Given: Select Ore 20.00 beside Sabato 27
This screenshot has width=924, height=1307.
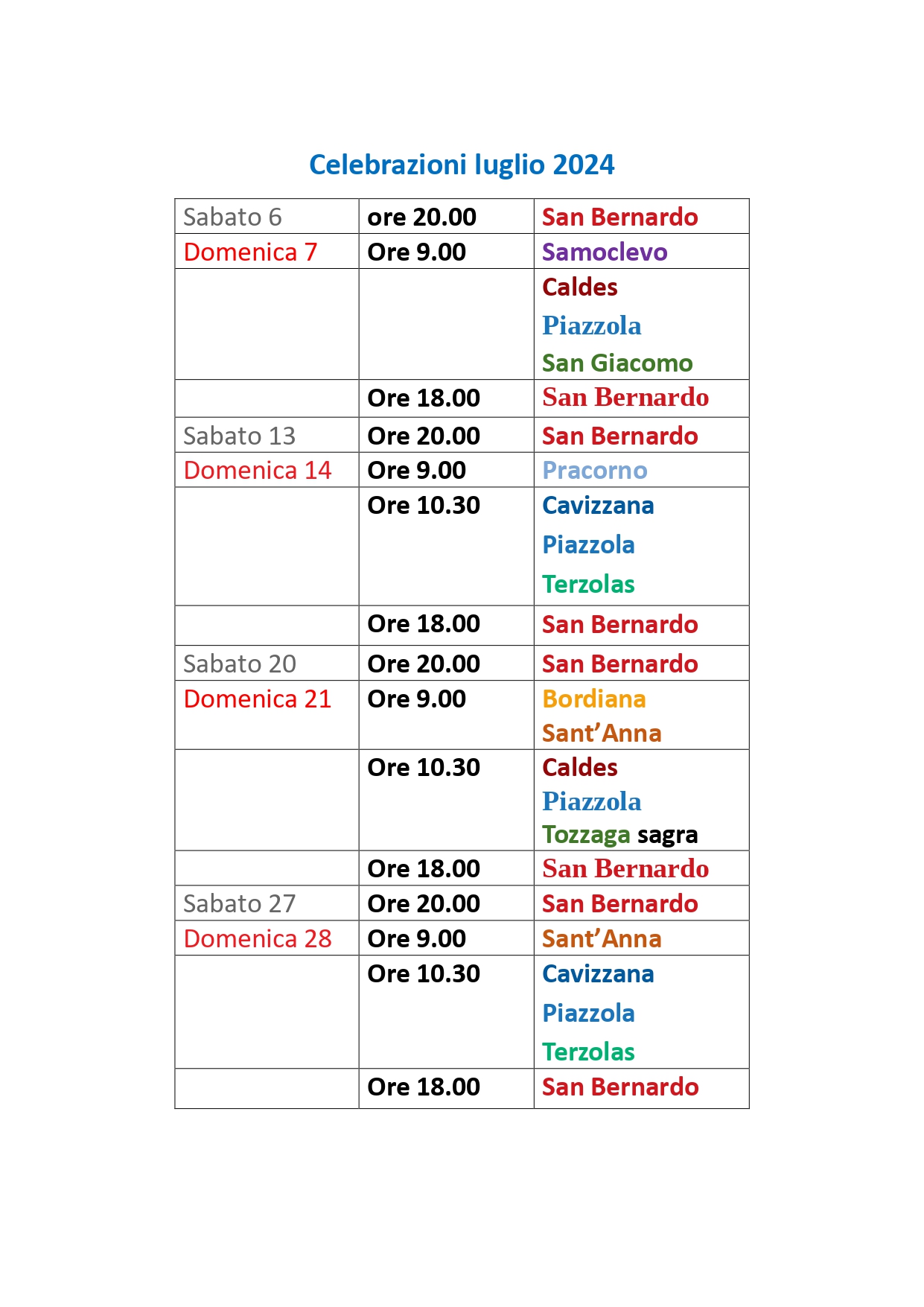Looking at the screenshot, I should (424, 903).
